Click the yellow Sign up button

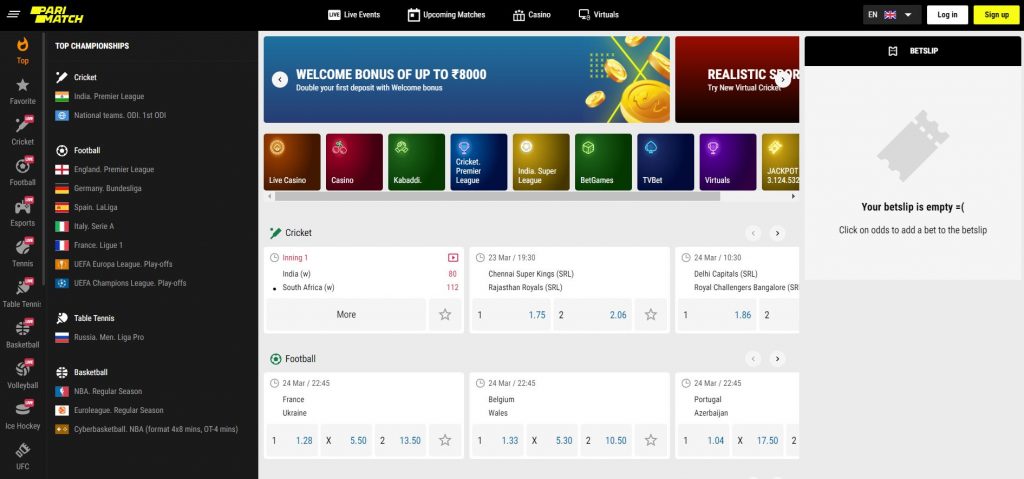[996, 14]
